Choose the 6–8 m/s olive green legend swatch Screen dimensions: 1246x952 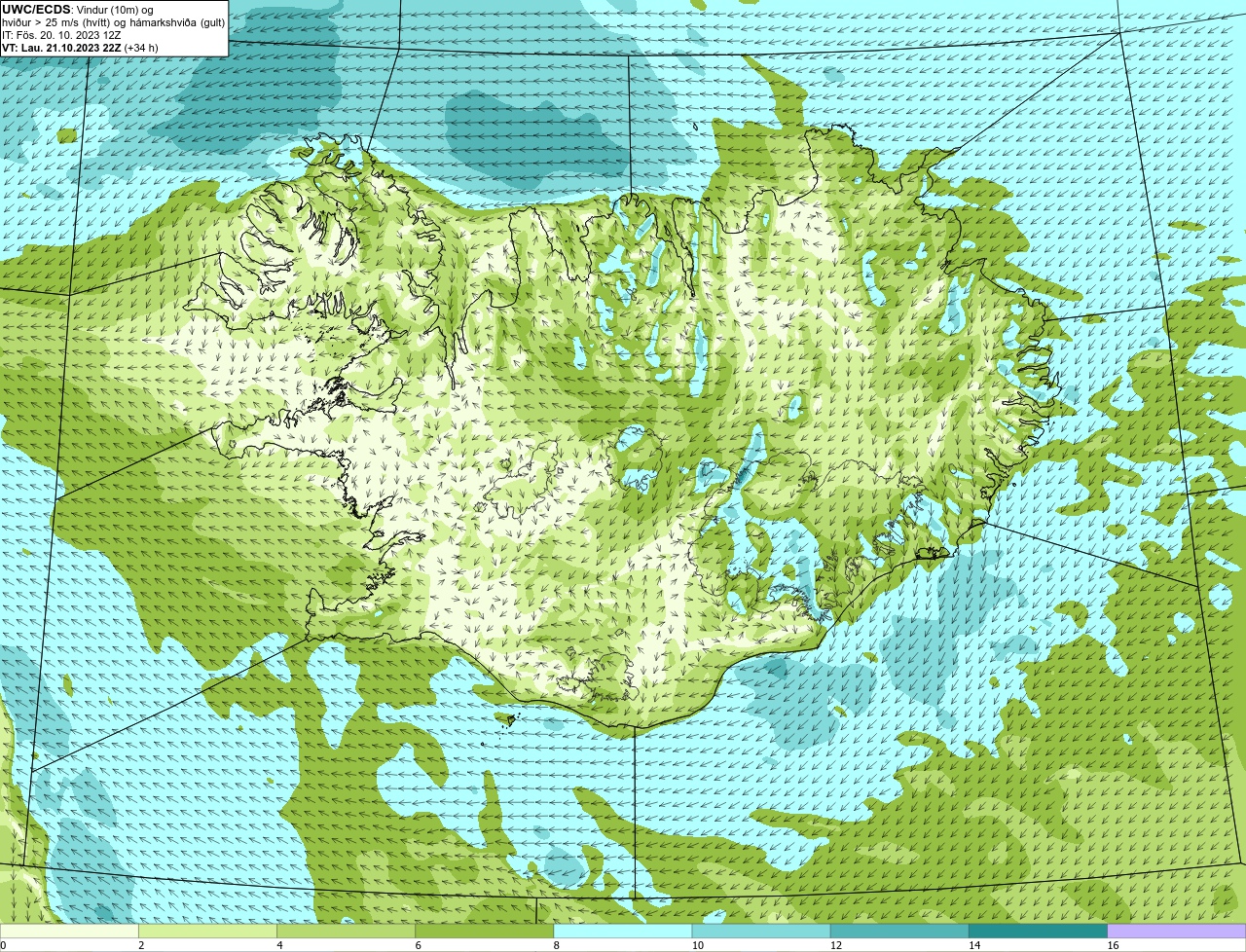click(485, 931)
